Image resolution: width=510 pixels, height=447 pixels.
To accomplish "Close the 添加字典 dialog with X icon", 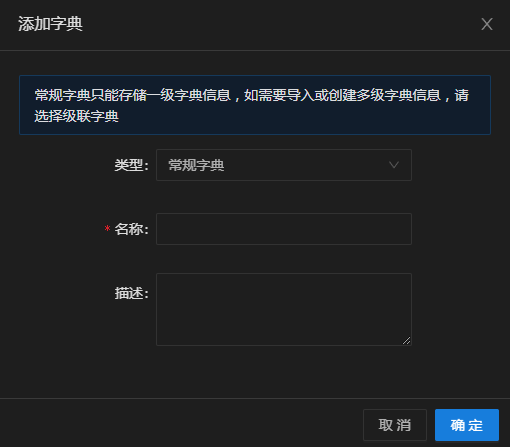I will 487,24.
